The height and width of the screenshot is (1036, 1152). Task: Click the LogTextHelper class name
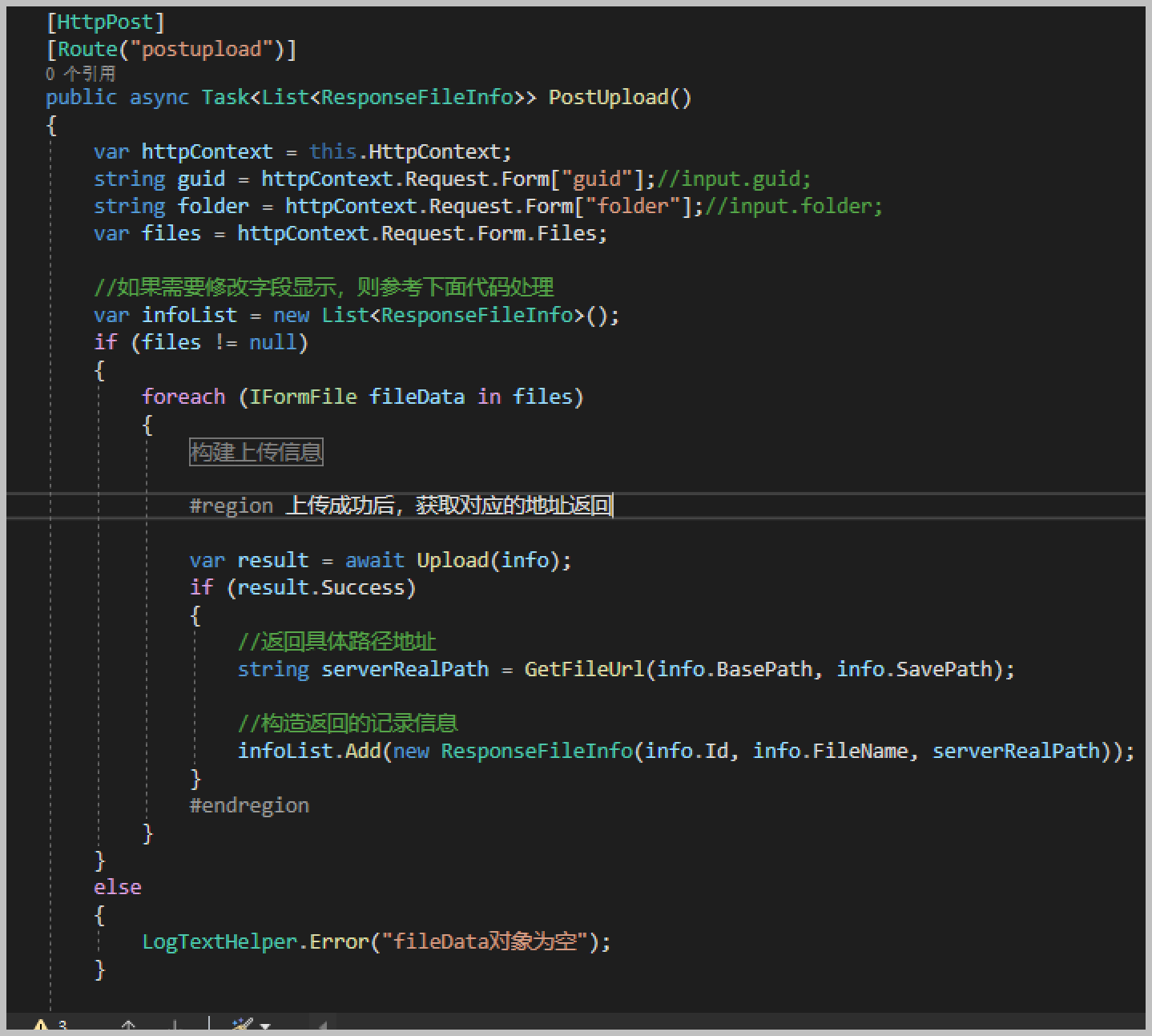(220, 941)
